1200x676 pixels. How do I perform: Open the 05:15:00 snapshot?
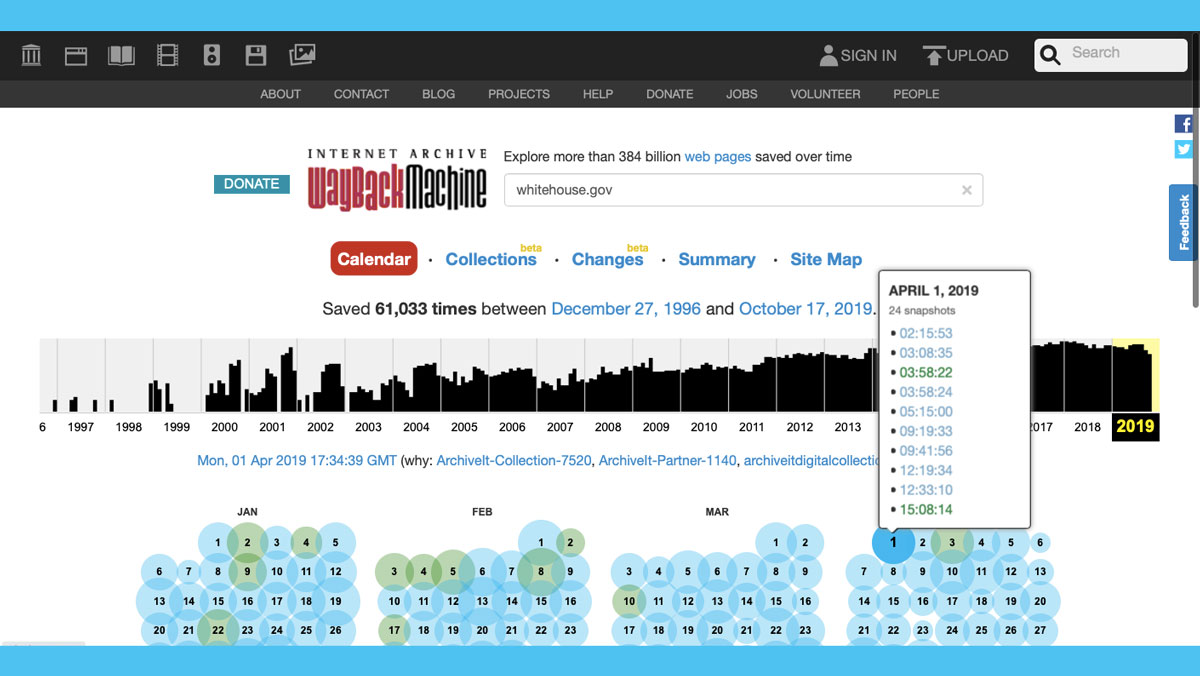[926, 411]
